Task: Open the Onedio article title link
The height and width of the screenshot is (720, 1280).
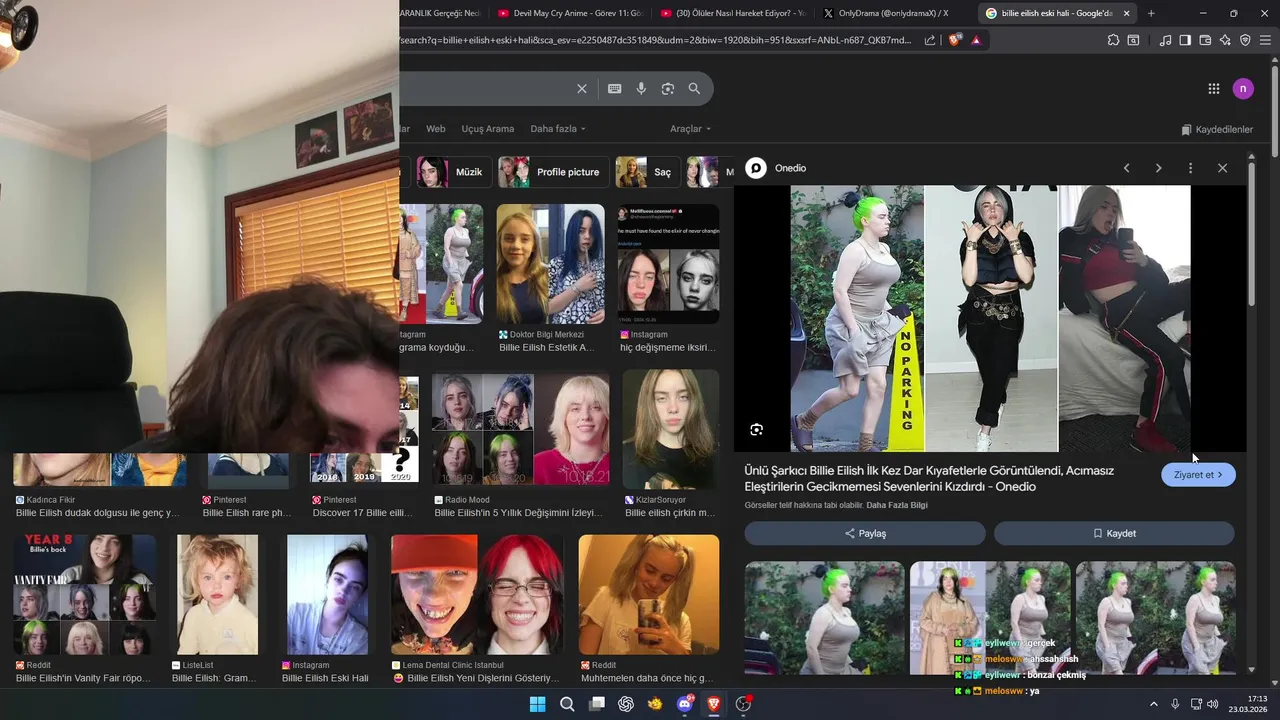Action: [x=929, y=478]
